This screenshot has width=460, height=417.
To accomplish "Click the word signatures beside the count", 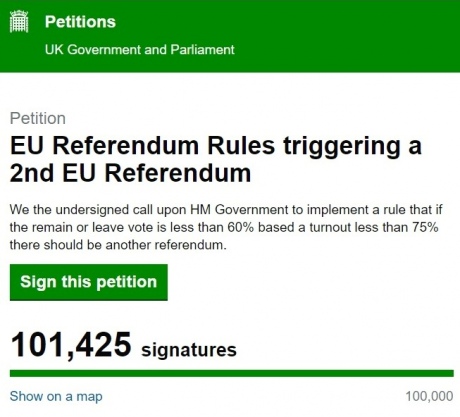I will pyautogui.click(x=189, y=350).
